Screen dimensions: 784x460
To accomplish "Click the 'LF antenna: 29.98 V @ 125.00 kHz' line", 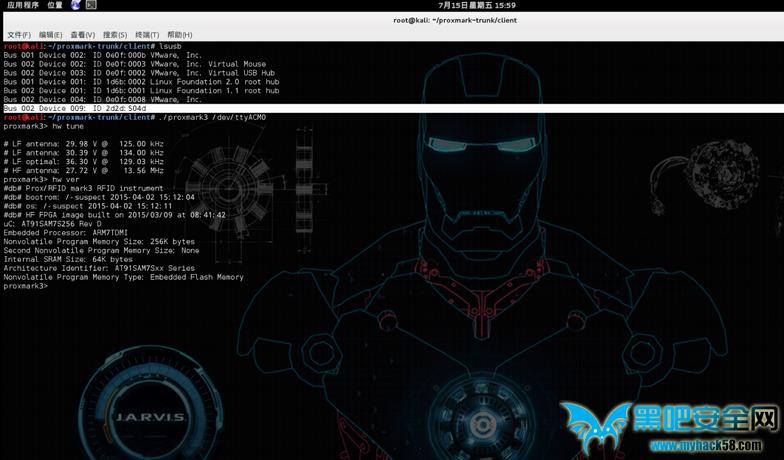I will [84, 144].
